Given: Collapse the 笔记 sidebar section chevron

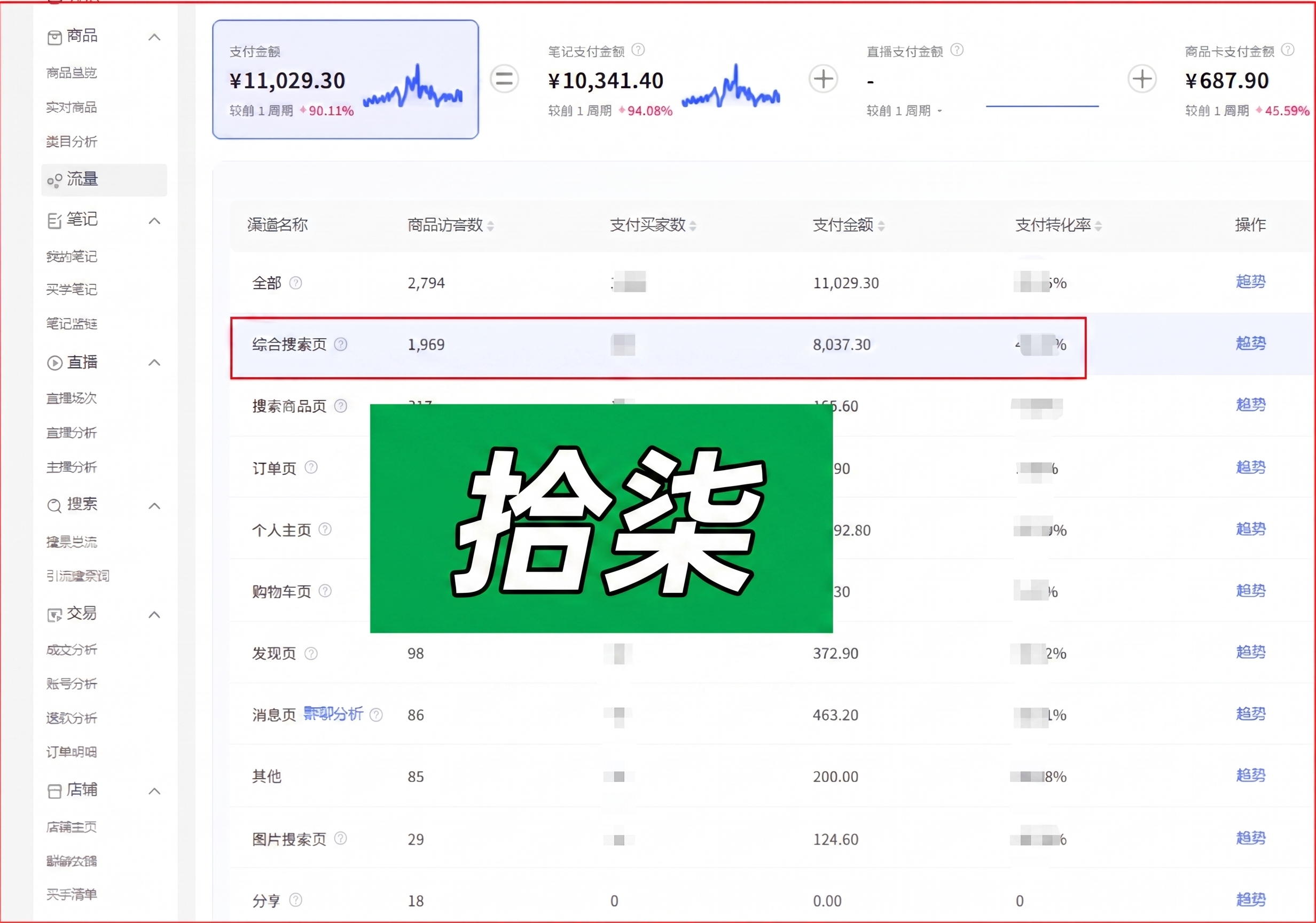Looking at the screenshot, I should [x=154, y=221].
